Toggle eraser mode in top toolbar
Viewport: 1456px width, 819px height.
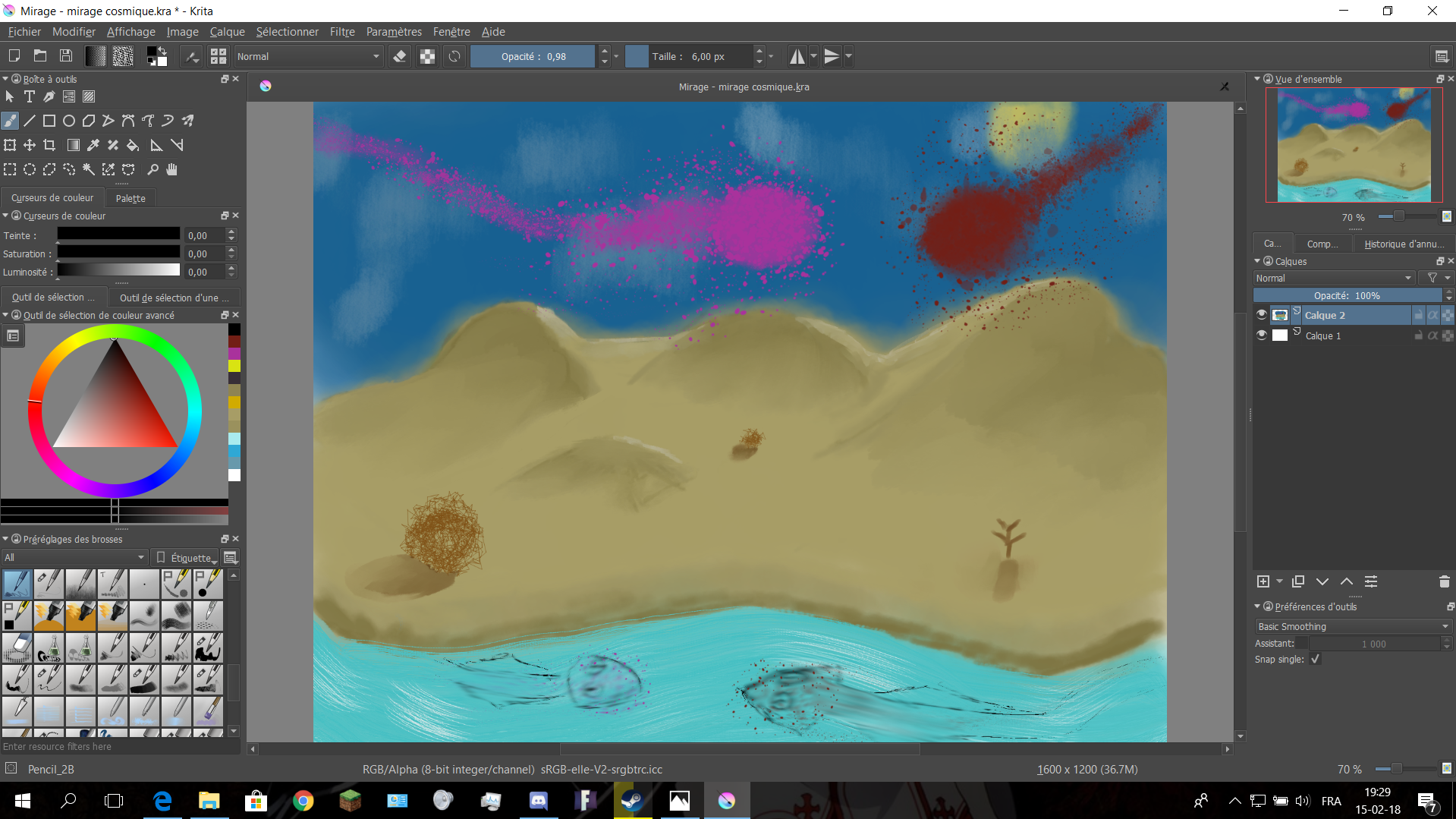pyautogui.click(x=400, y=56)
